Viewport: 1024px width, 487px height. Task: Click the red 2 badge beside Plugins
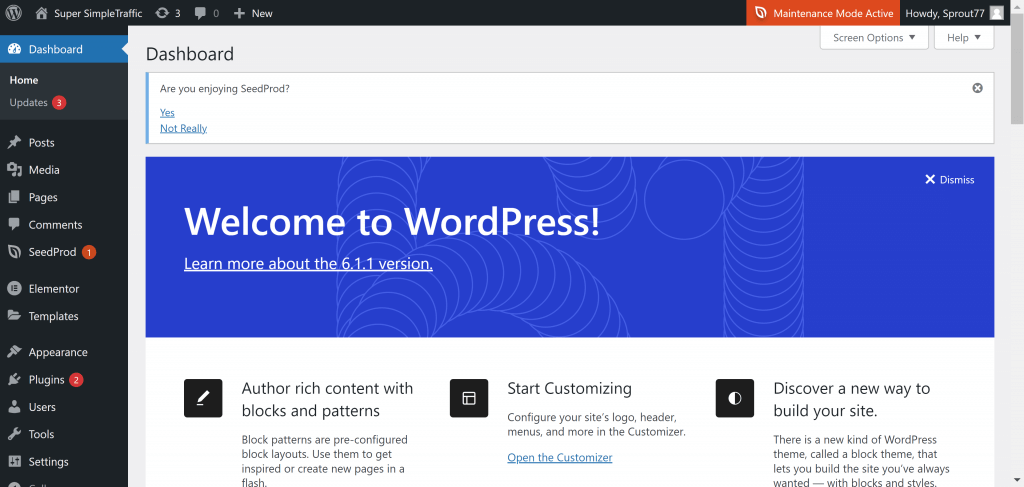76,379
